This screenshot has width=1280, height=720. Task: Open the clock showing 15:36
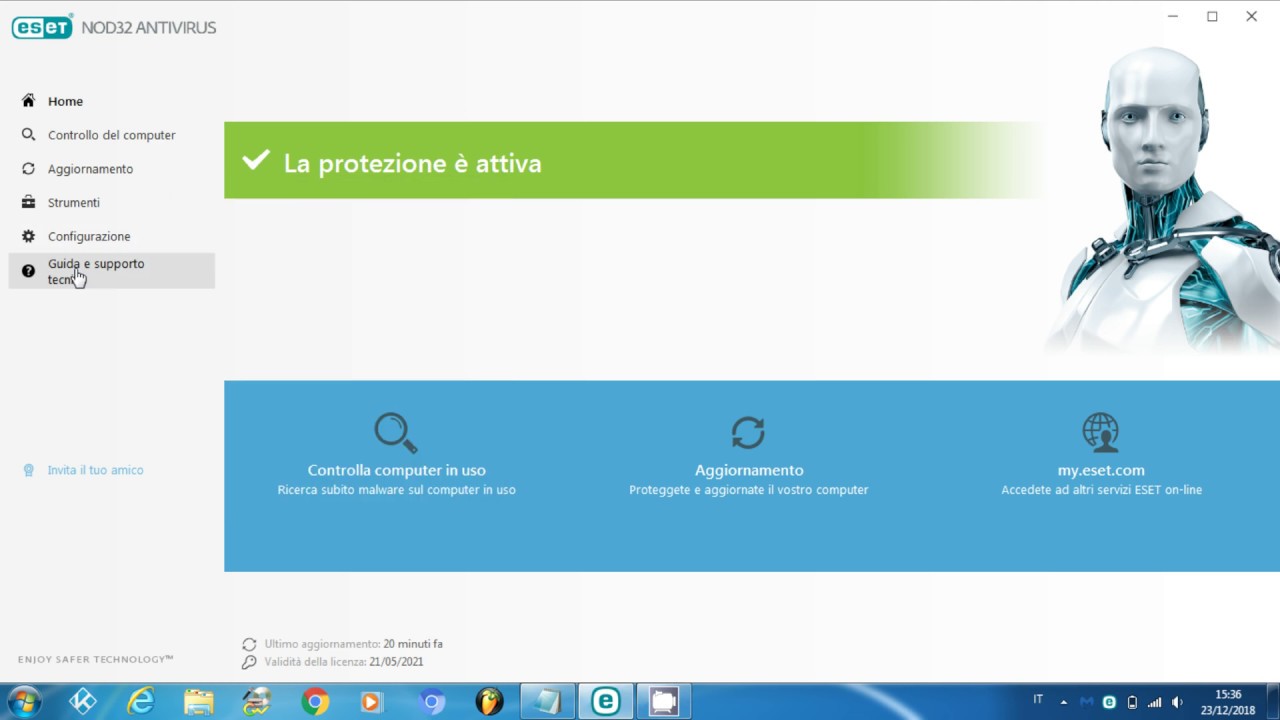click(1228, 702)
